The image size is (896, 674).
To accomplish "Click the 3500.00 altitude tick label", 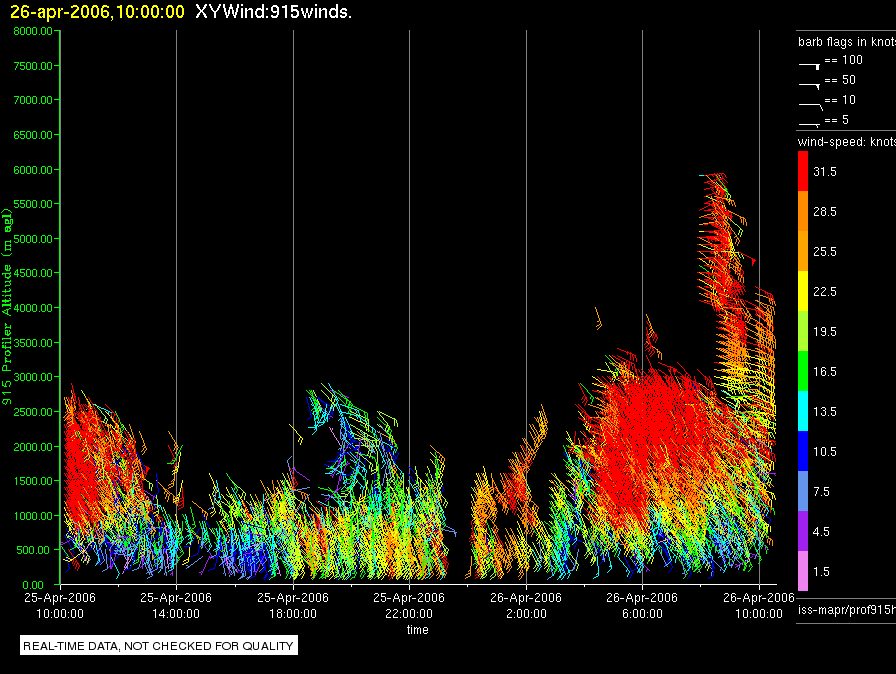I will [x=33, y=343].
